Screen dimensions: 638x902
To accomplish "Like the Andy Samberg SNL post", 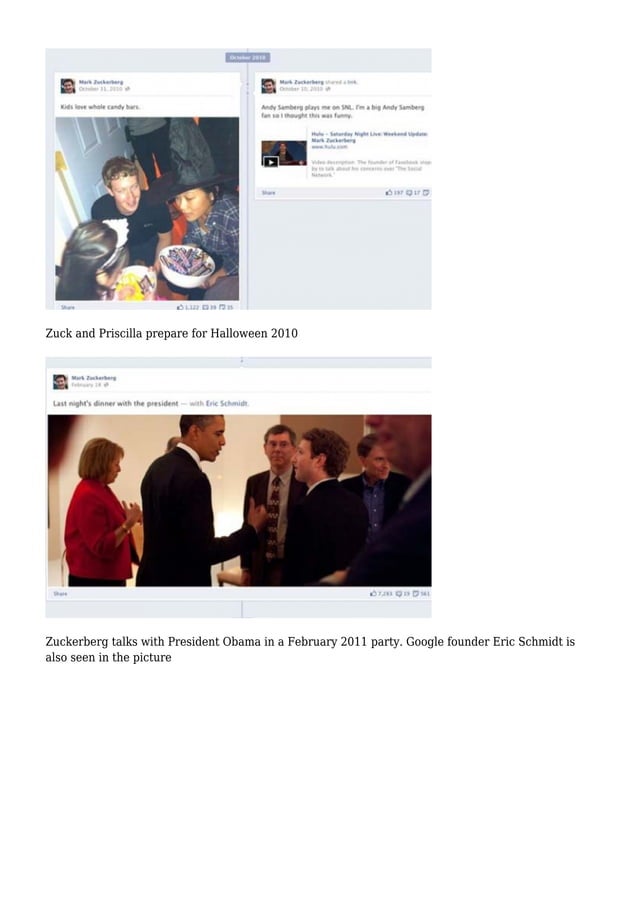I will pyautogui.click(x=394, y=193).
